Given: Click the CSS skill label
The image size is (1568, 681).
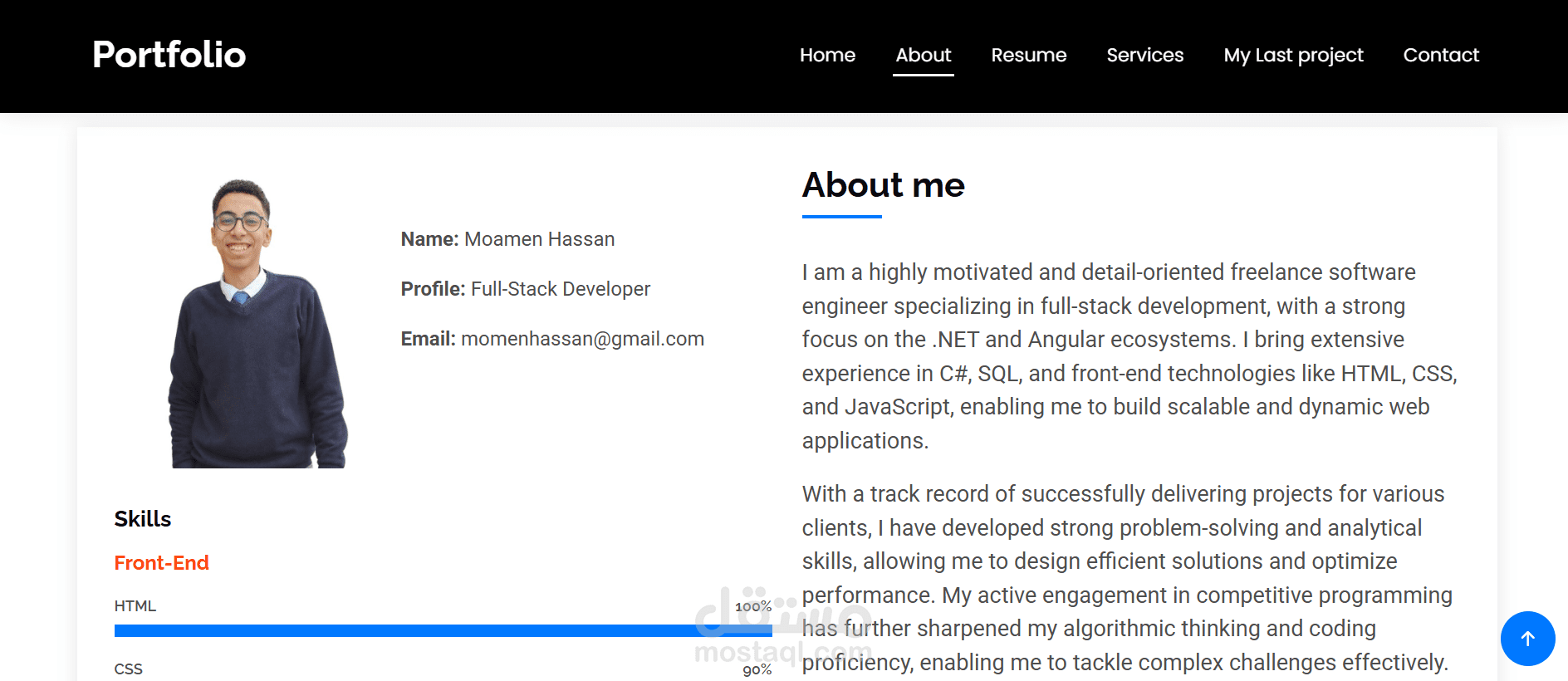Looking at the screenshot, I should click(x=129, y=669).
